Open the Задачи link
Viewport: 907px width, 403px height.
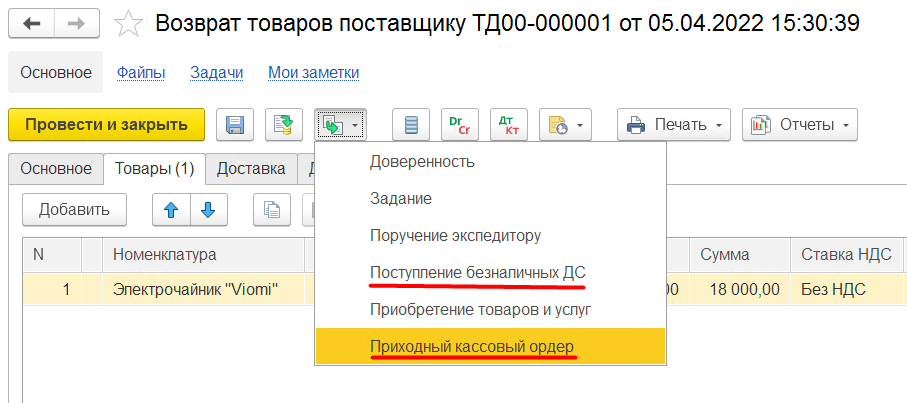(x=217, y=73)
